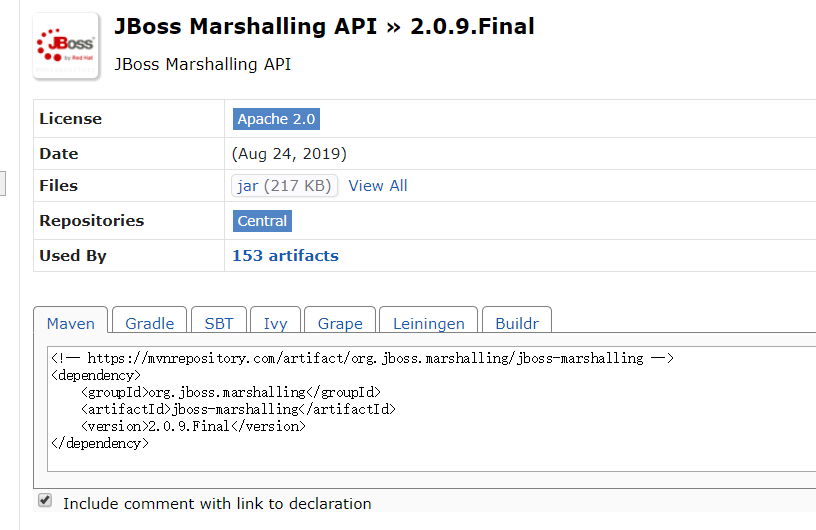Uncheck the Include comment checkbox

point(45,500)
